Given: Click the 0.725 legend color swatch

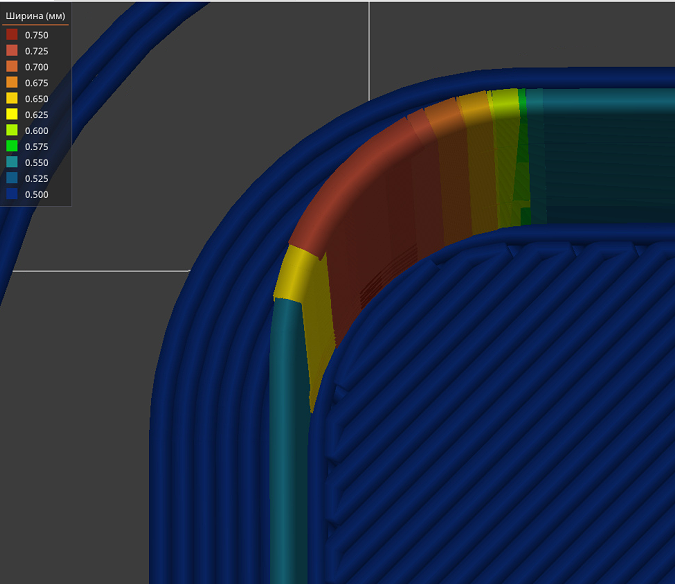Looking at the screenshot, I should pyautogui.click(x=12, y=51).
